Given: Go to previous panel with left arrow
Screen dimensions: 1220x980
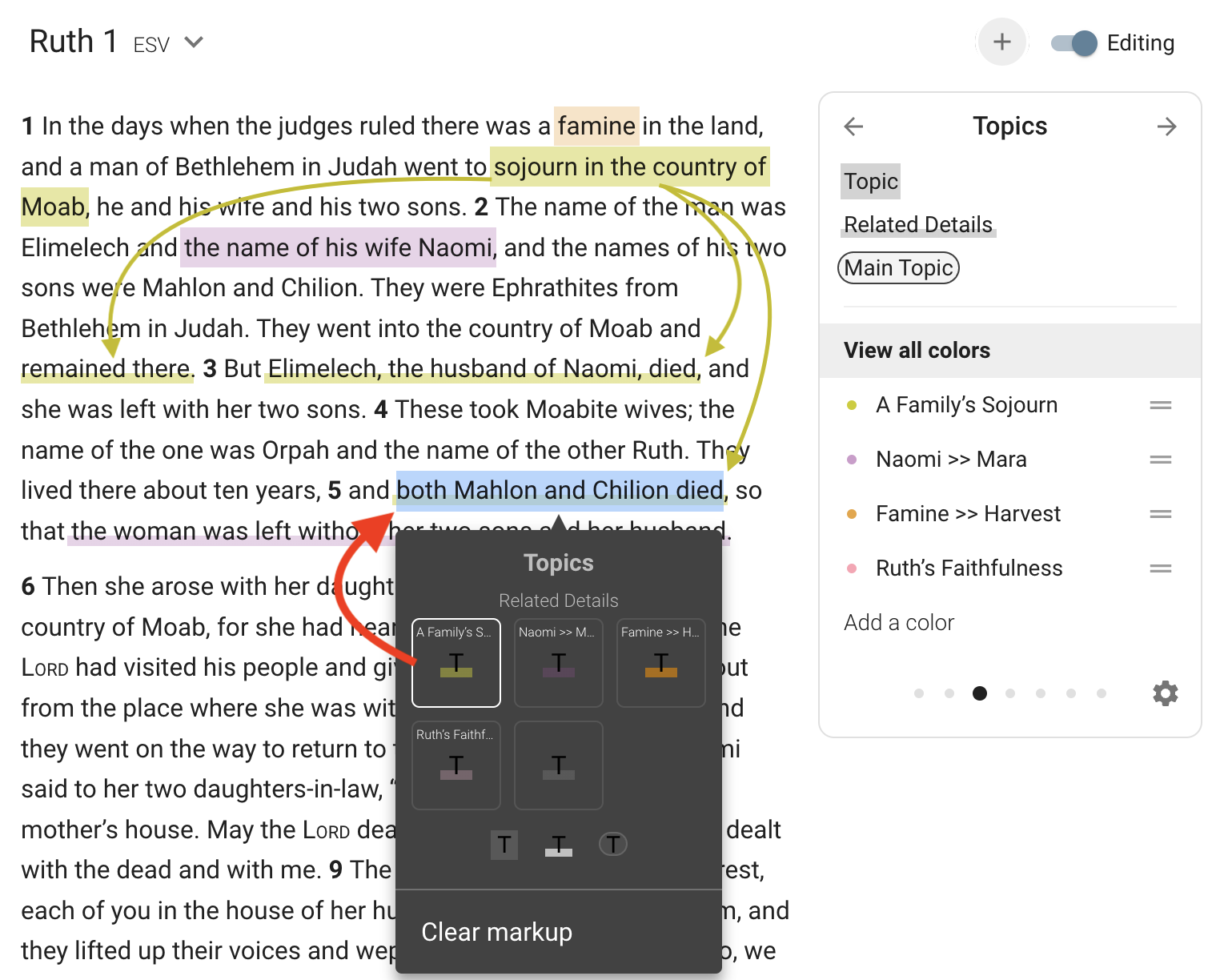Looking at the screenshot, I should pos(854,127).
